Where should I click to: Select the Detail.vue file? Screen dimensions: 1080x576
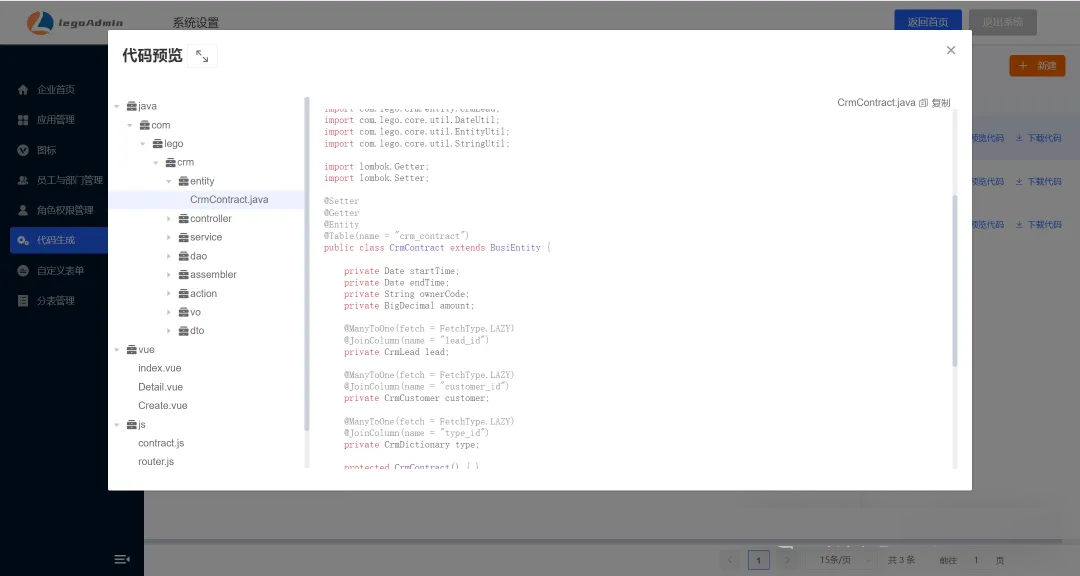click(x=160, y=387)
